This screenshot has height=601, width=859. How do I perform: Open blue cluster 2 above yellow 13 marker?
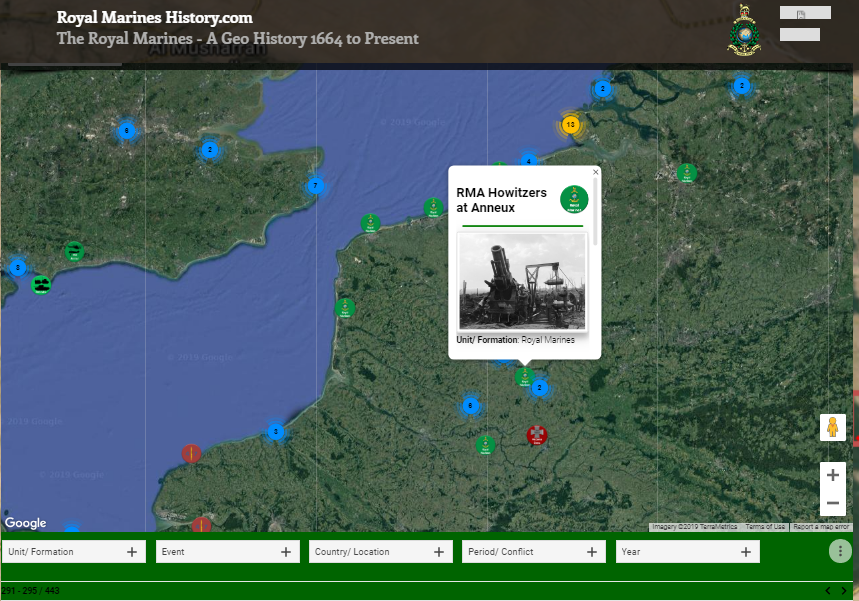(603, 89)
